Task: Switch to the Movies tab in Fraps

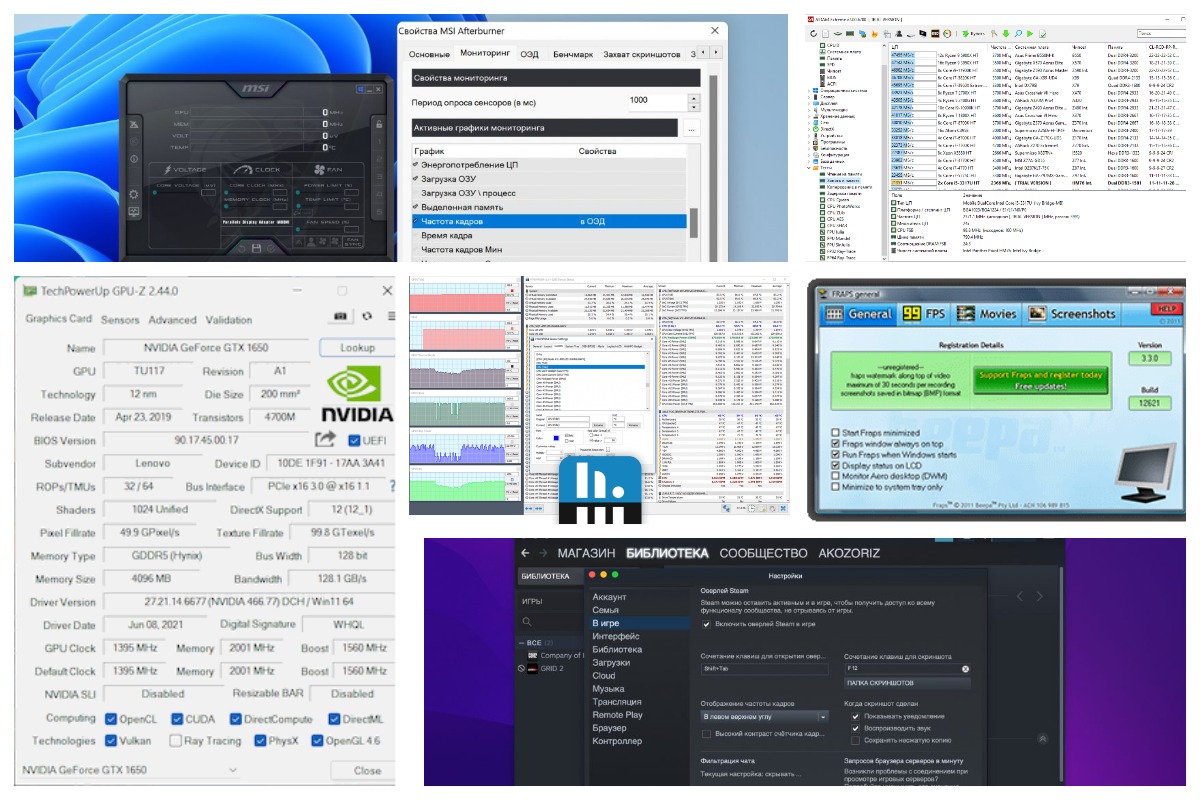Action: pyautogui.click(x=986, y=313)
